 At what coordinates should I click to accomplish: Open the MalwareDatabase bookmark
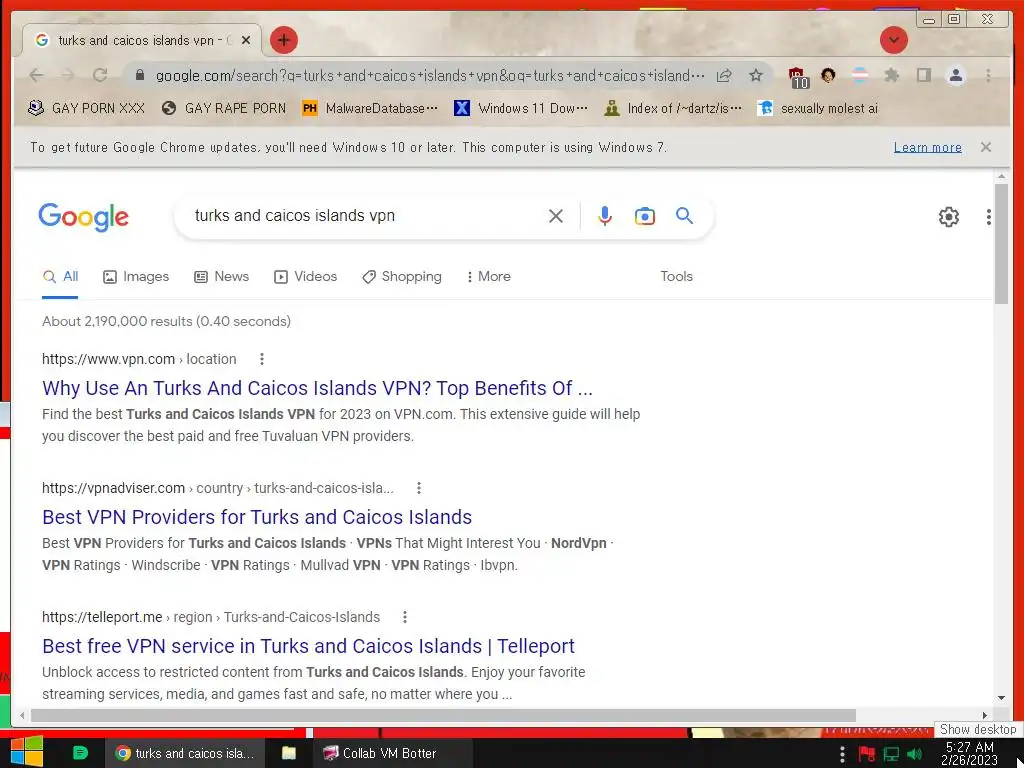(370, 108)
